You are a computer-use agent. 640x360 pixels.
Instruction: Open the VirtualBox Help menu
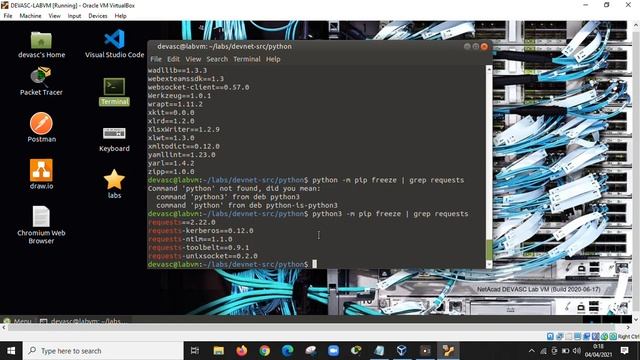120,16
